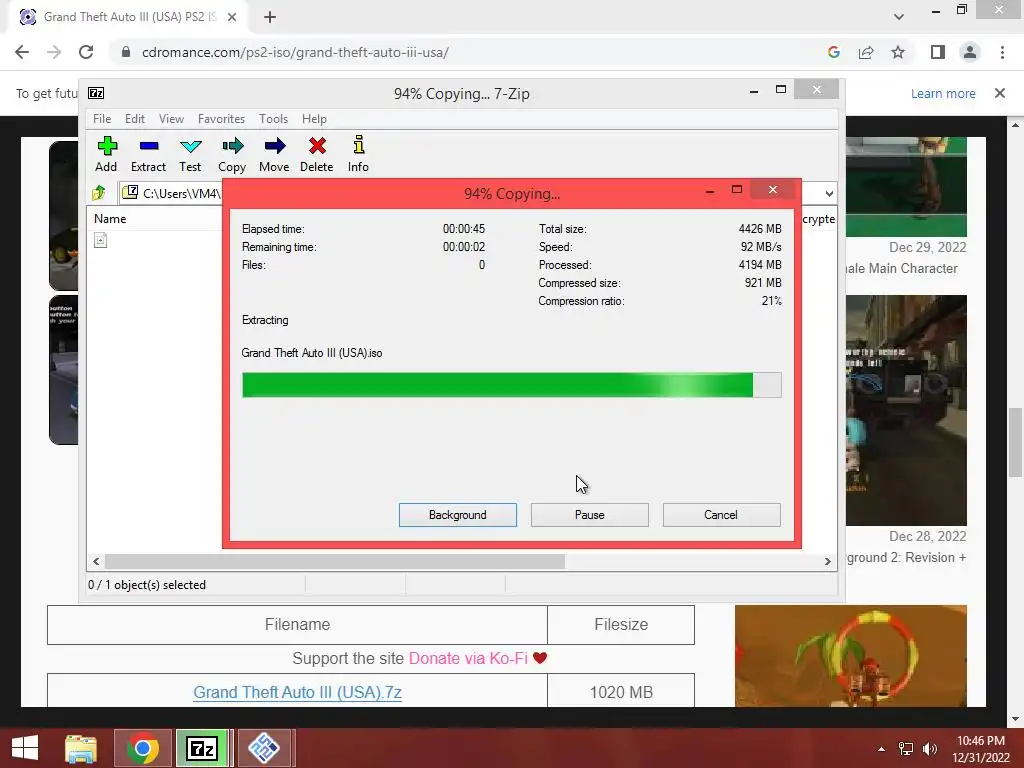
Task: Go up one folder level in 7-Zip
Action: pos(99,193)
